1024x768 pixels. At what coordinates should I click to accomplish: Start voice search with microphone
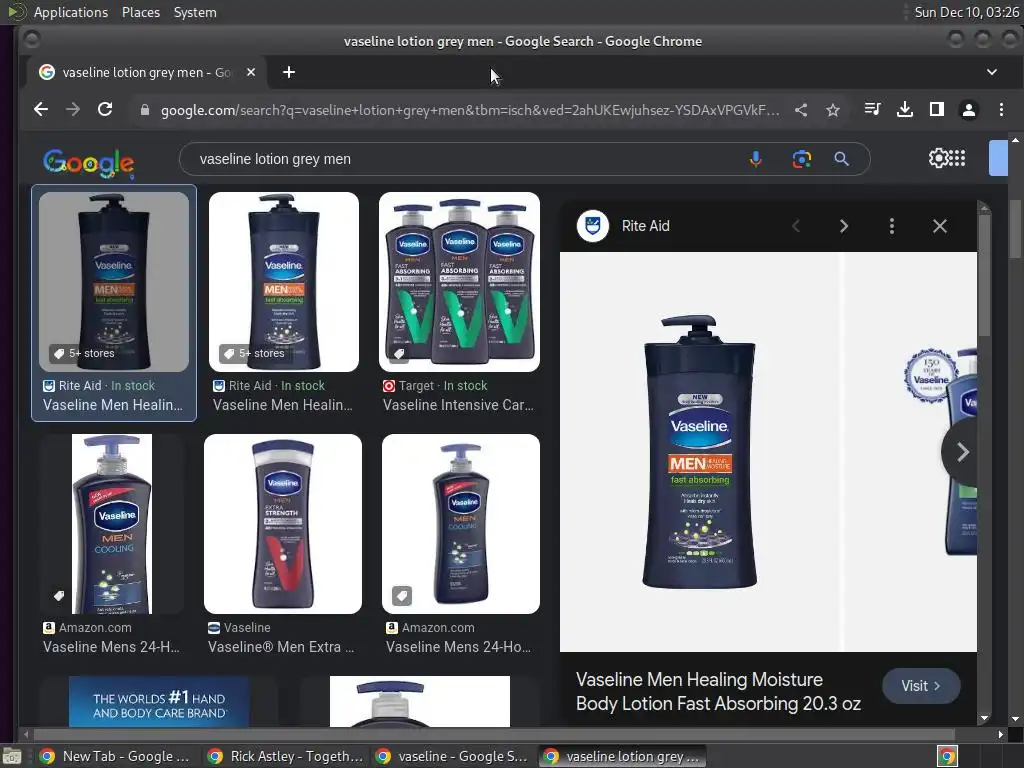point(756,159)
